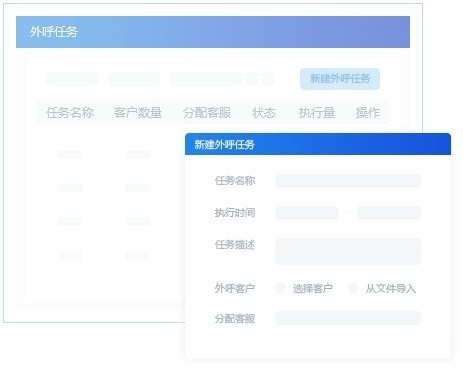
Task: Focus the 任务名称 input field in the dialog
Action: (348, 181)
